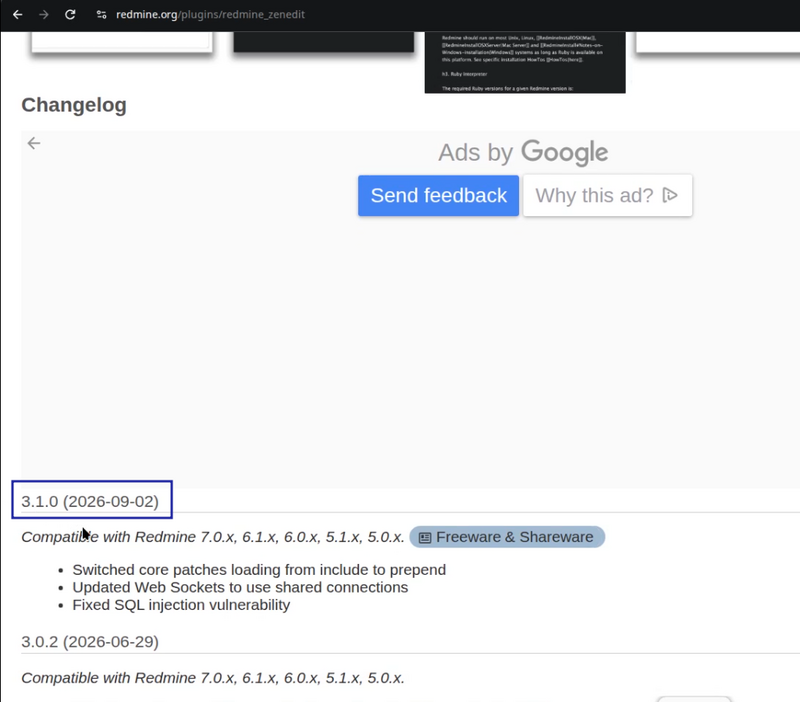Click the Ads by Google label

tap(523, 152)
